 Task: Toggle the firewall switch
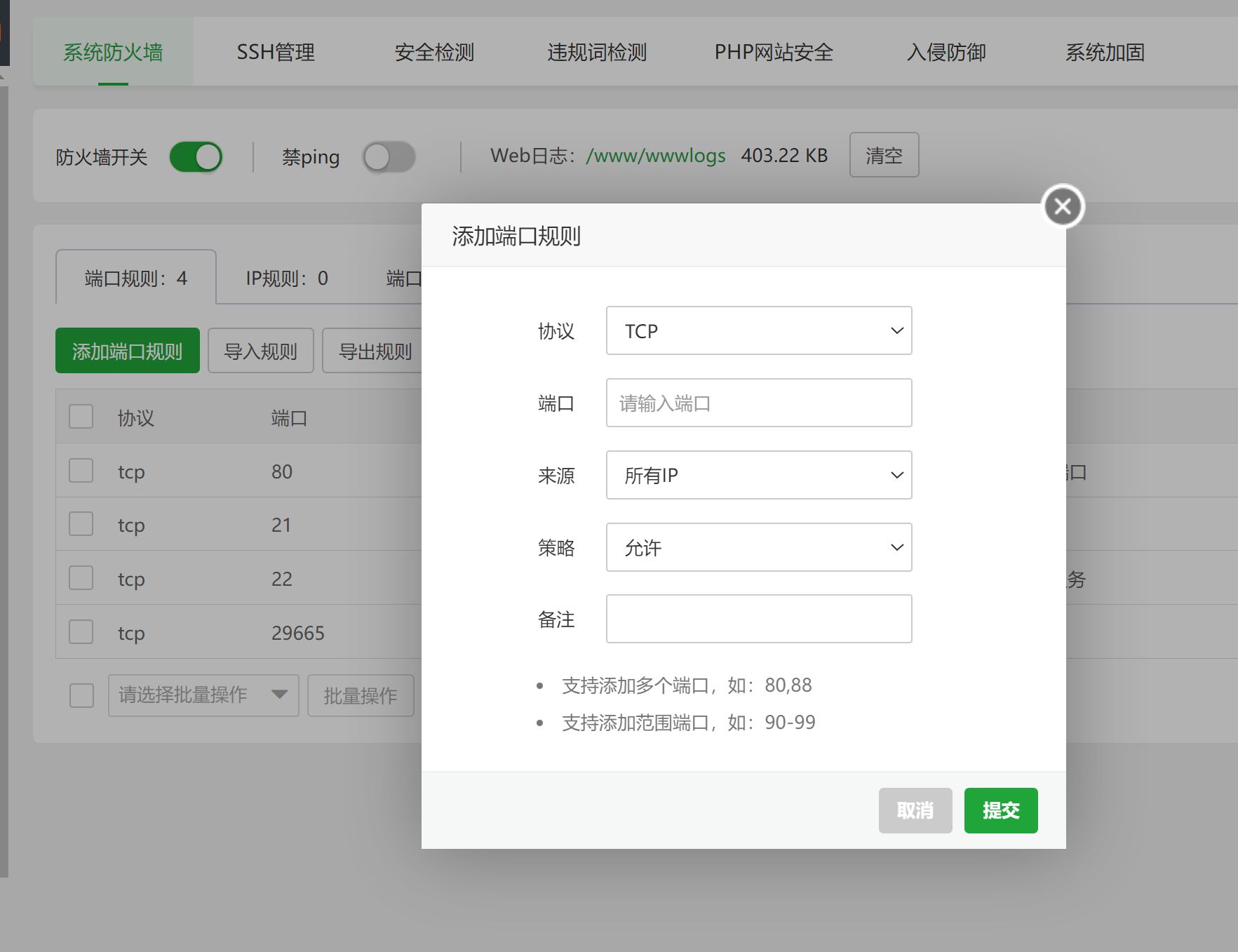tap(196, 156)
